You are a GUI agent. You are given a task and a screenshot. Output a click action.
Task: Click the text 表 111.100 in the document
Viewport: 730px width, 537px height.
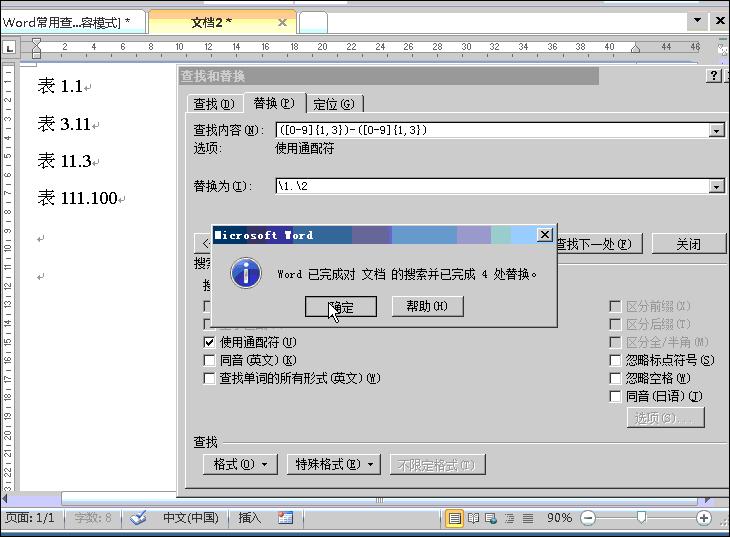pos(77,198)
